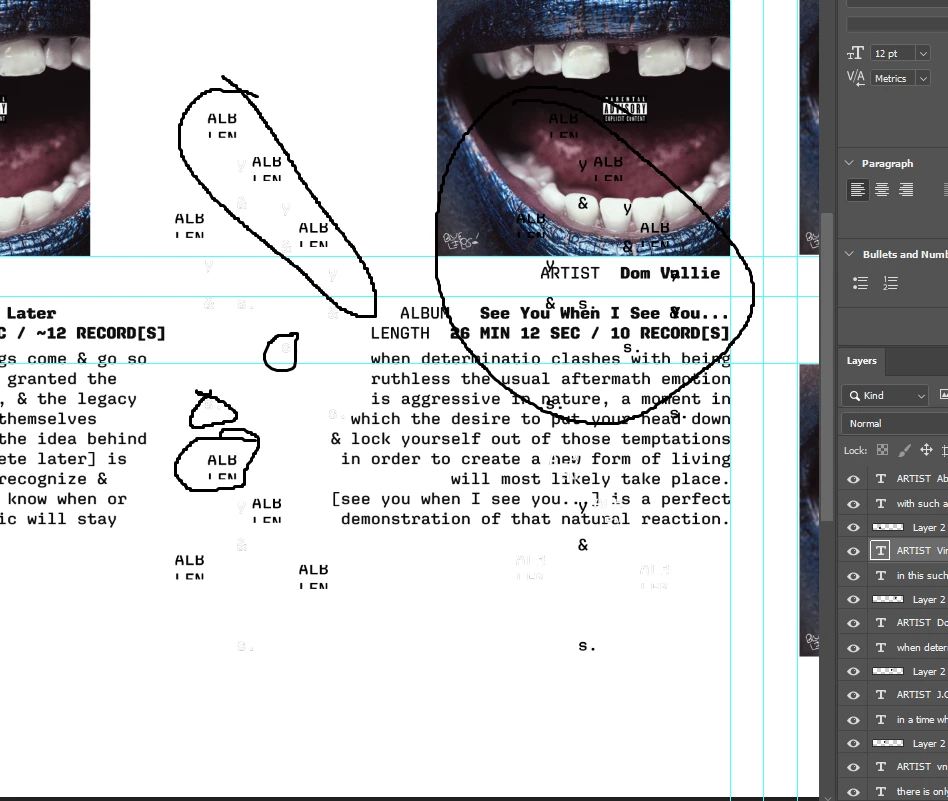Hide the ARTIST Vir layer
Image resolution: width=948 pixels, height=801 pixels.
click(853, 551)
